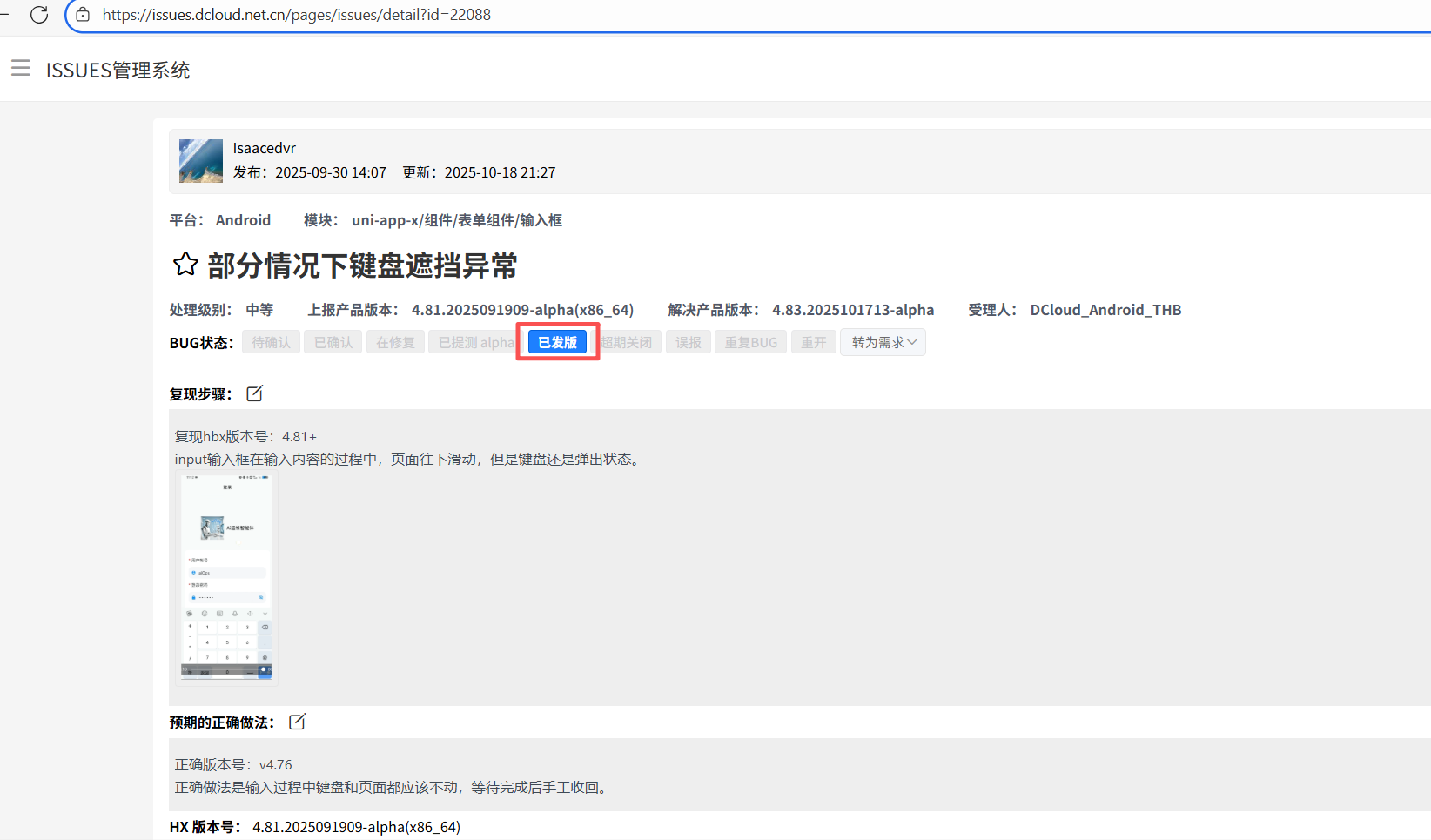The image size is (1431, 840).
Task: Set bug status to 已确认
Action: point(333,342)
